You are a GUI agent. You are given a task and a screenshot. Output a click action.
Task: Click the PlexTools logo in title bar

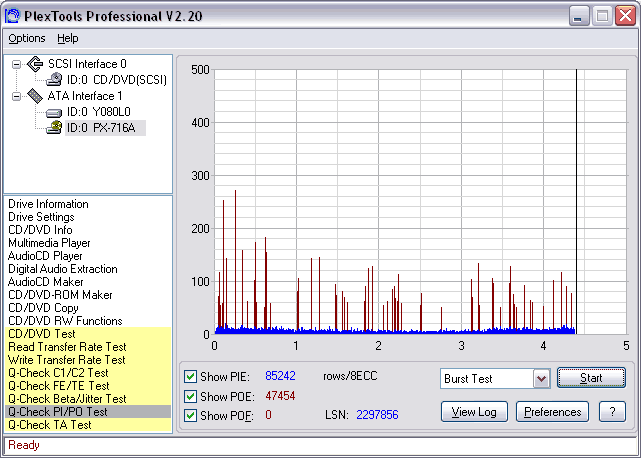click(12, 16)
